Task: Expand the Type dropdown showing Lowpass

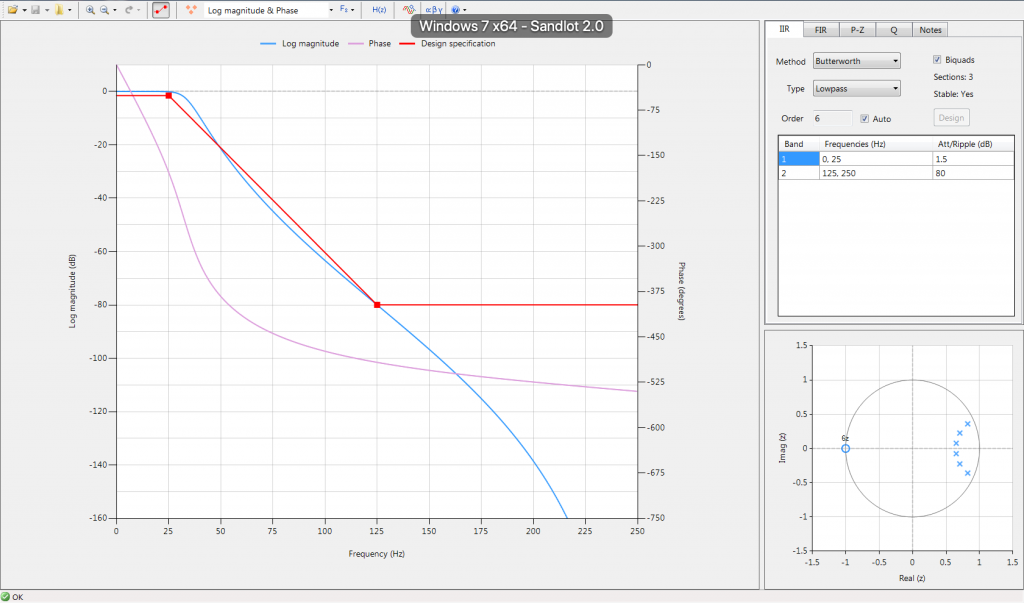Action: click(856, 89)
